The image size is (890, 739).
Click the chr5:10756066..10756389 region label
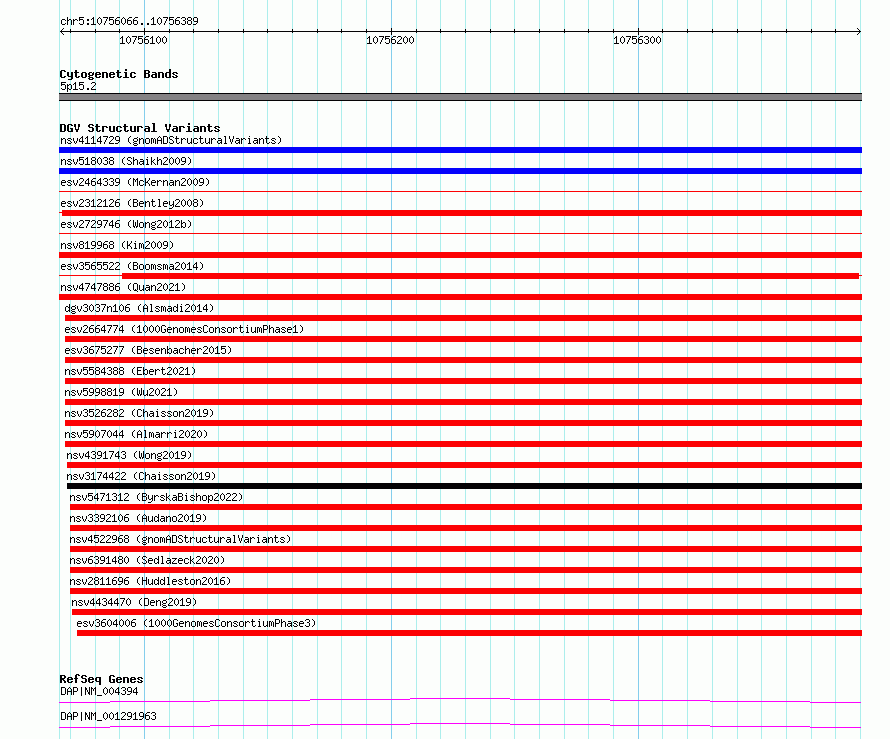click(129, 22)
